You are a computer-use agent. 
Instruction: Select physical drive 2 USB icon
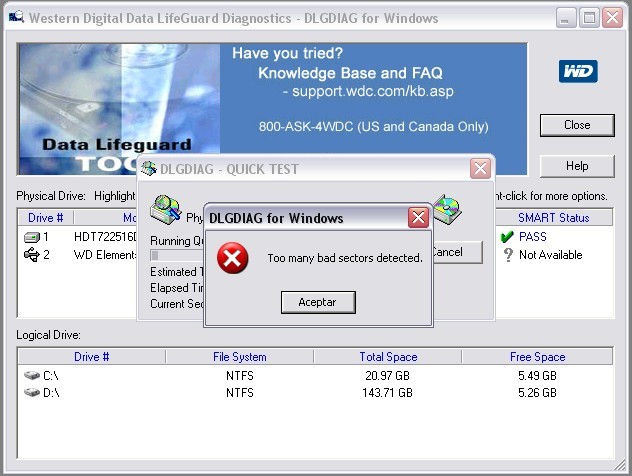tap(31, 255)
